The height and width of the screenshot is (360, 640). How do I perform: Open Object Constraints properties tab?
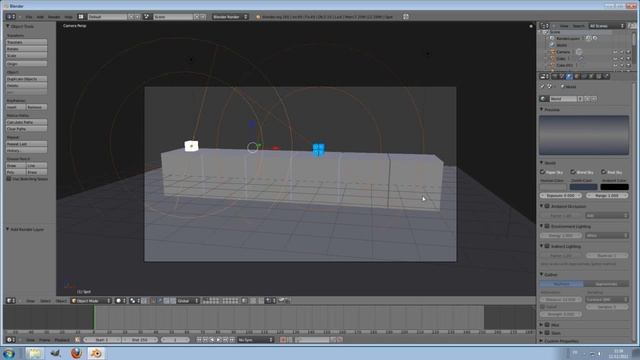click(584, 76)
